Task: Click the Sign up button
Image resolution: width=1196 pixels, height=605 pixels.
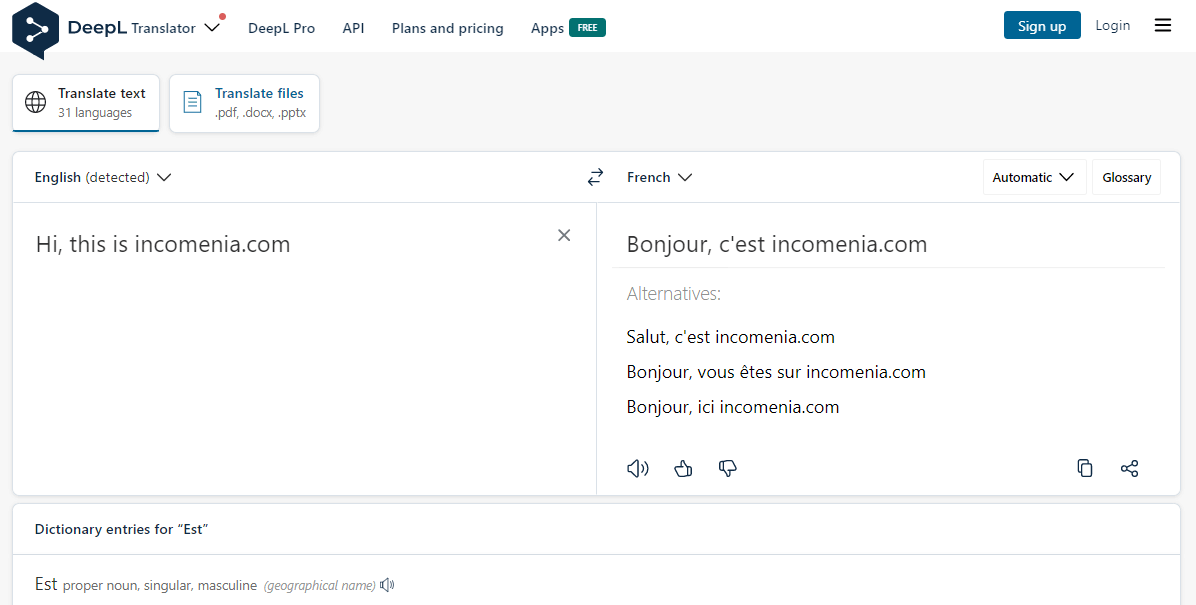Action: click(1042, 25)
